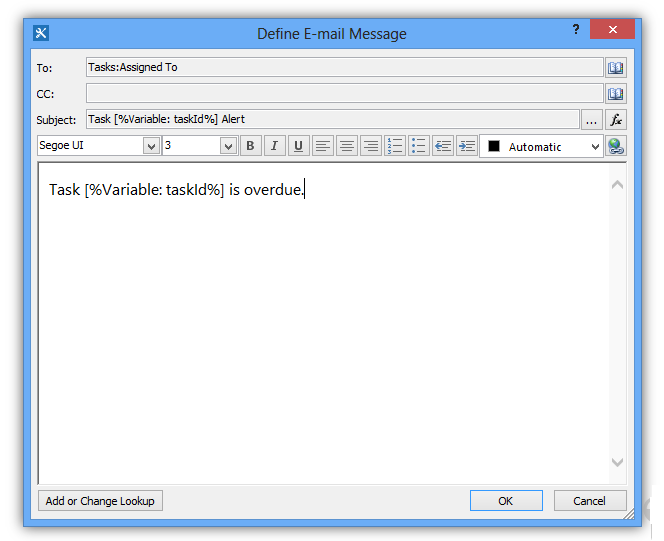The image size is (664, 541).
Task: Open address book for To field
Action: click(616, 68)
